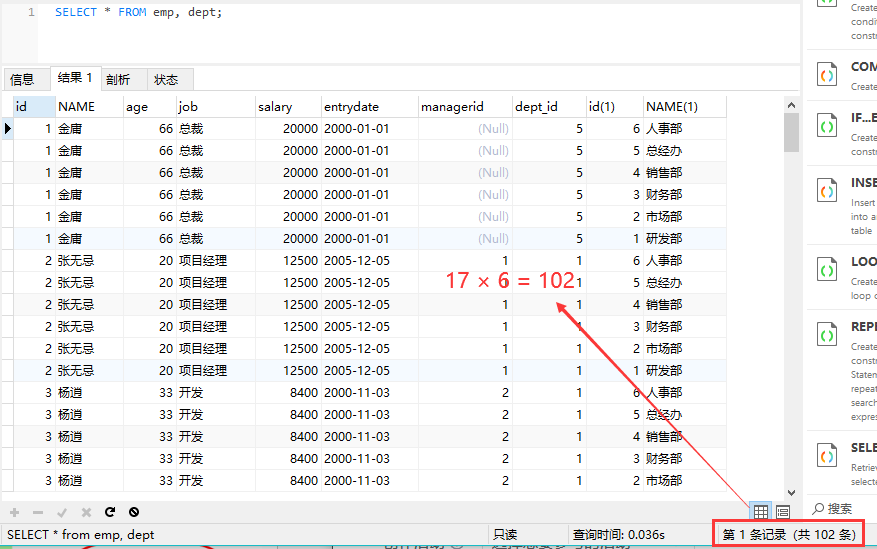Sort by the id column header

pos(34,106)
